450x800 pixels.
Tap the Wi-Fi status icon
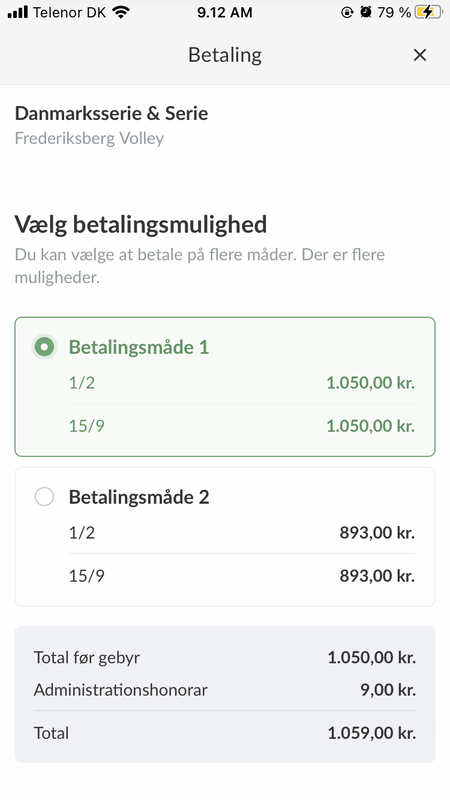121,12
